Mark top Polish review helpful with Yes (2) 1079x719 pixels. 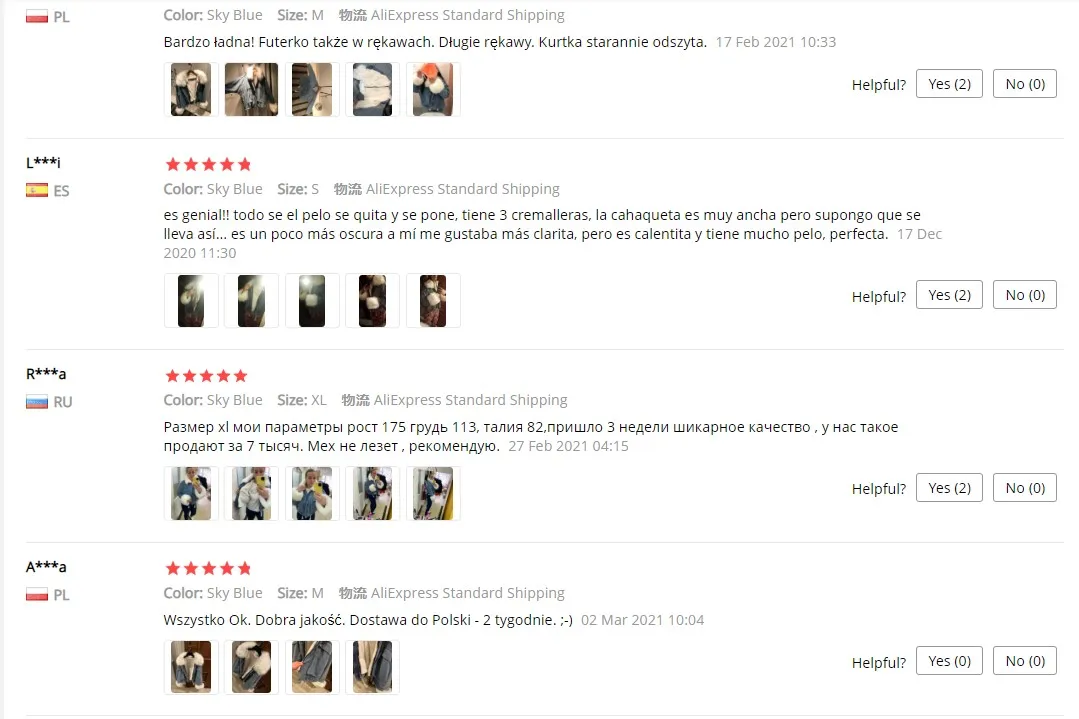(x=949, y=84)
